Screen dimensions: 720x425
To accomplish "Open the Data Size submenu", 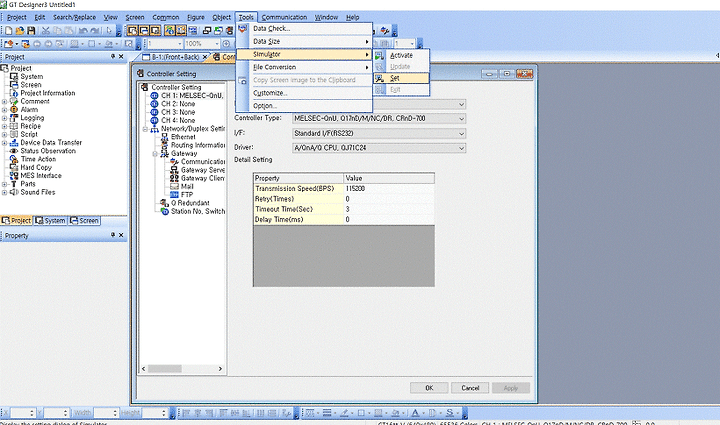I will 304,41.
